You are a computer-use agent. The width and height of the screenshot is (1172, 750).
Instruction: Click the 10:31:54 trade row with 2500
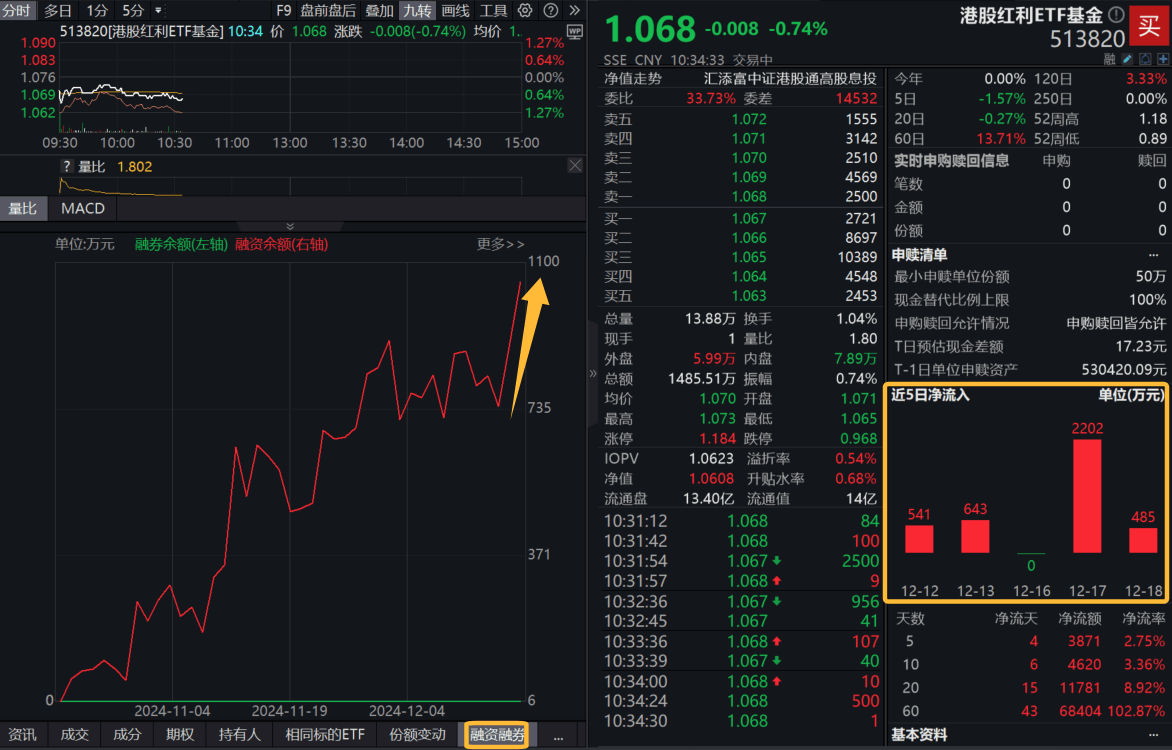tap(741, 561)
